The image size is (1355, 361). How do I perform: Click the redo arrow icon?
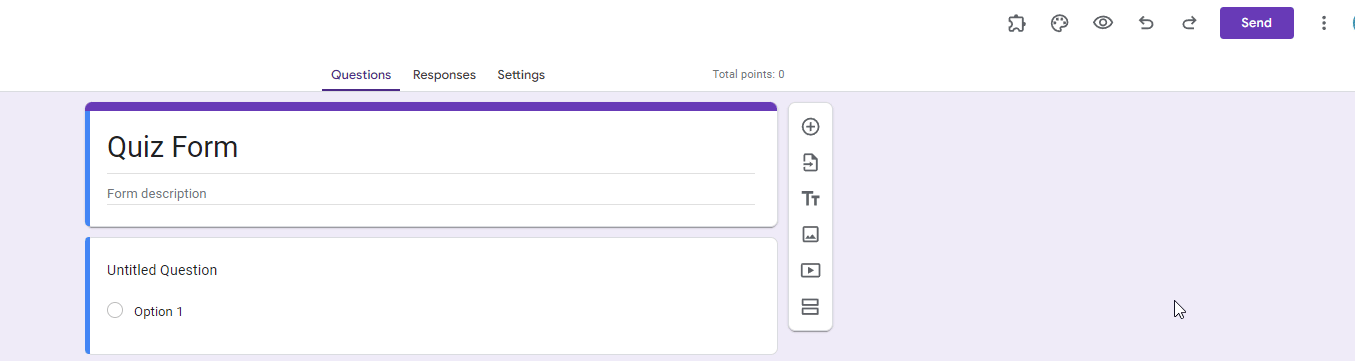(x=1189, y=23)
